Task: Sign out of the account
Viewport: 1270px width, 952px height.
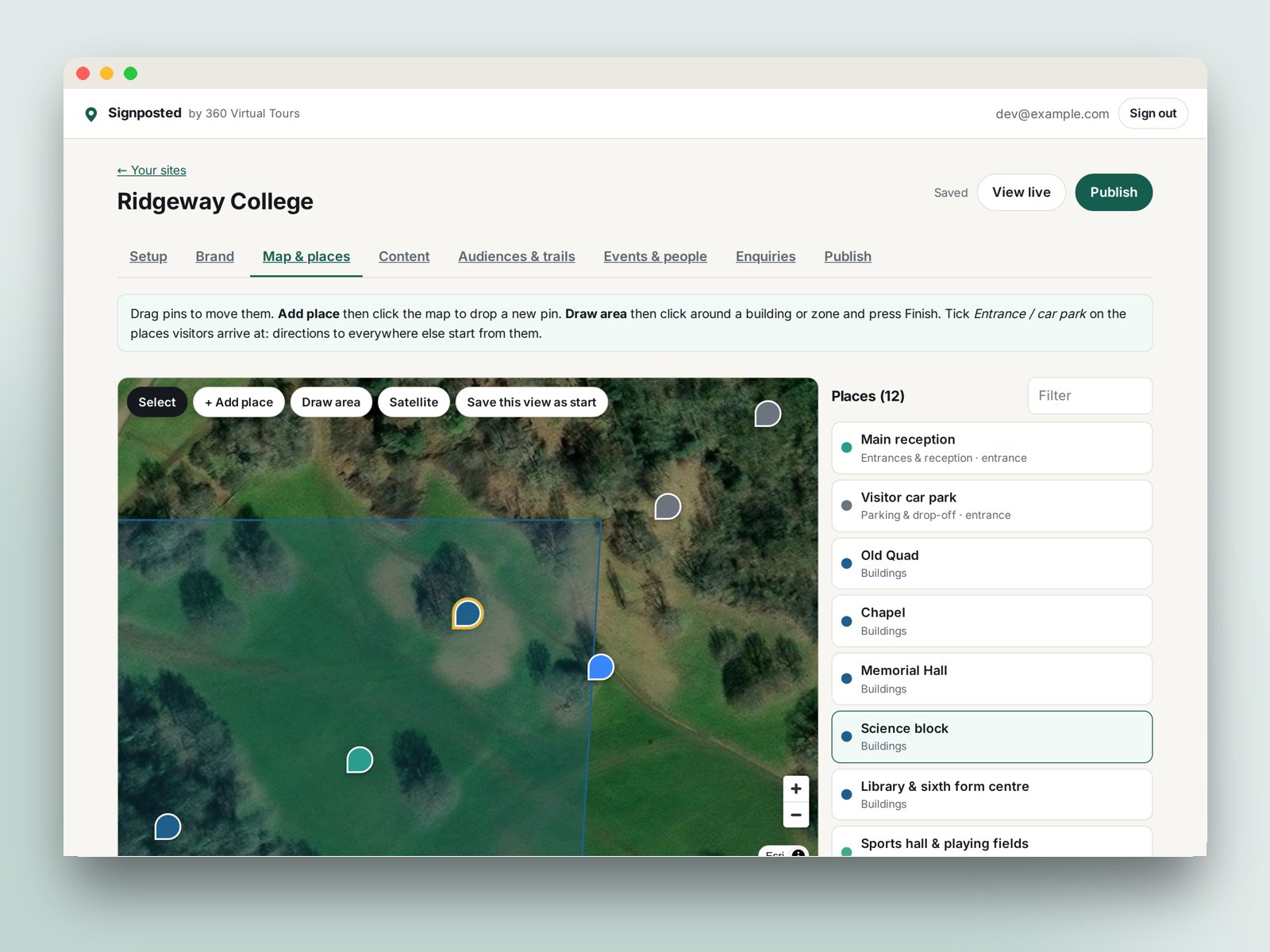Action: (1153, 113)
